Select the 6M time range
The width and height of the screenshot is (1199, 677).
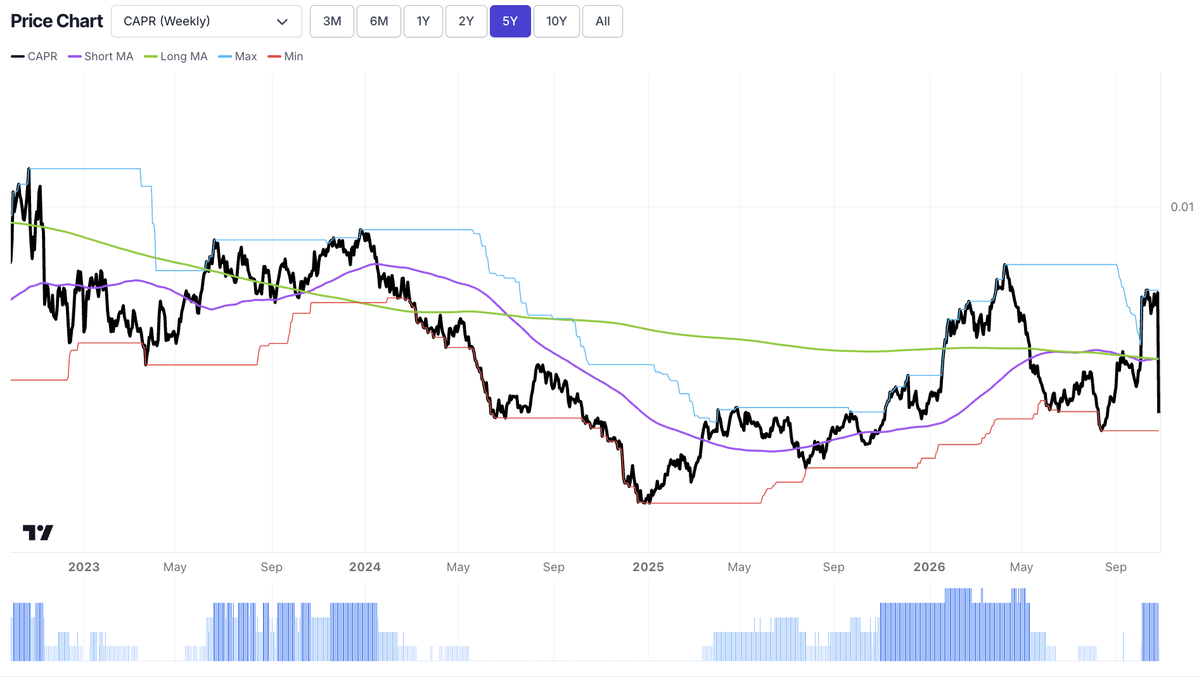click(379, 21)
